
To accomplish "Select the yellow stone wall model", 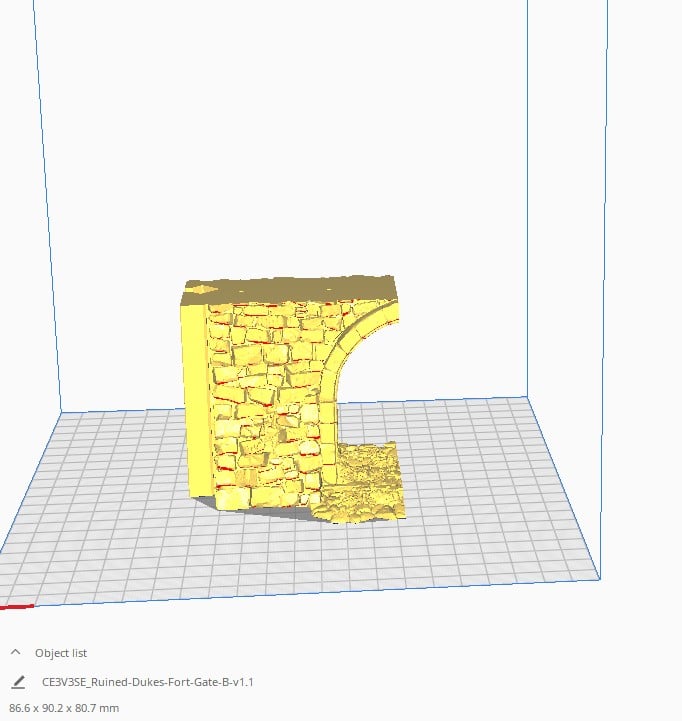I will tap(265, 400).
